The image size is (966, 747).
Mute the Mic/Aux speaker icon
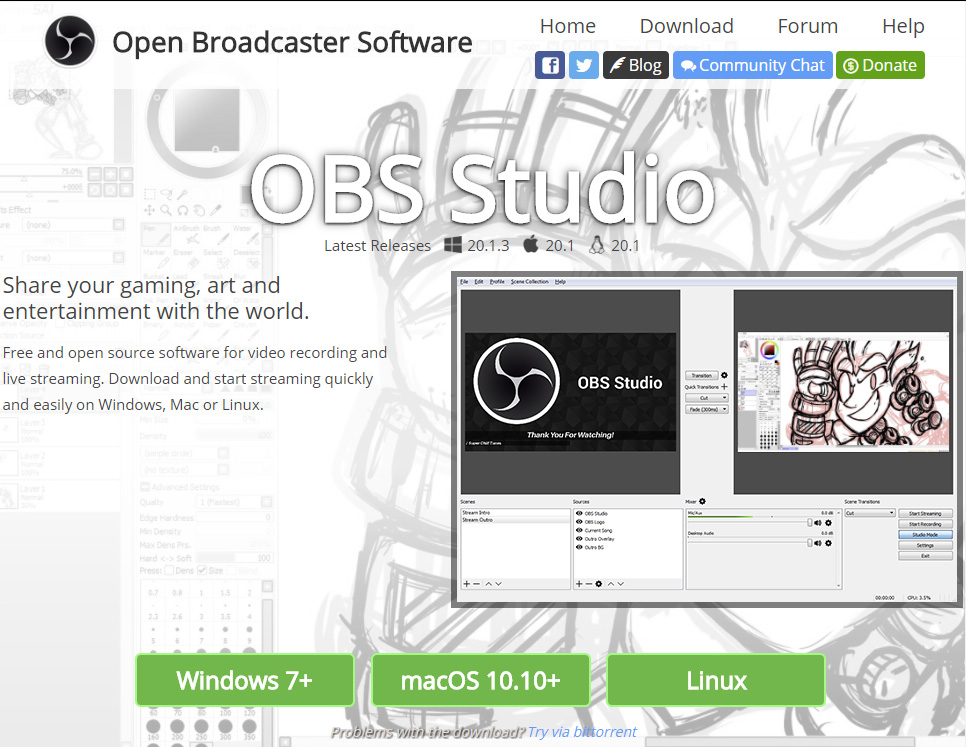click(818, 523)
